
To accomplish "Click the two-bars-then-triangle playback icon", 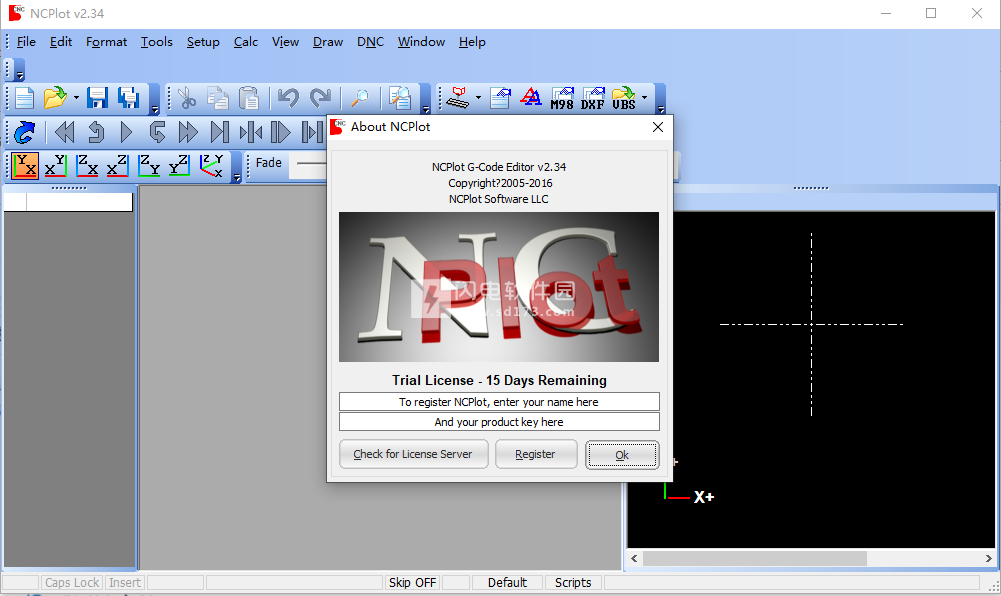I will [x=280, y=132].
